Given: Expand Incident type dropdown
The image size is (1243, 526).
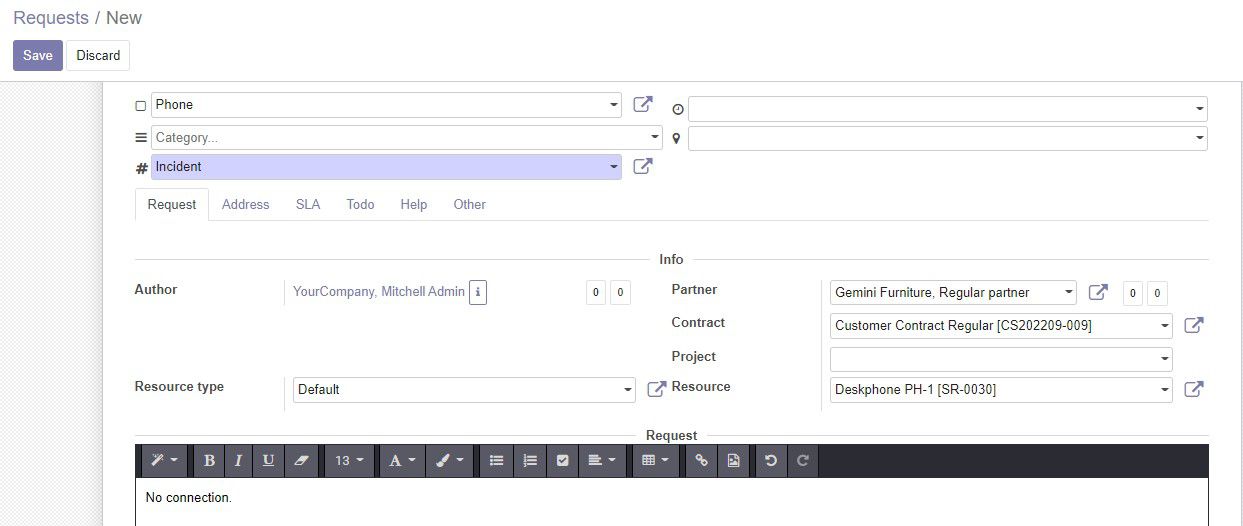Looking at the screenshot, I should [x=613, y=167].
